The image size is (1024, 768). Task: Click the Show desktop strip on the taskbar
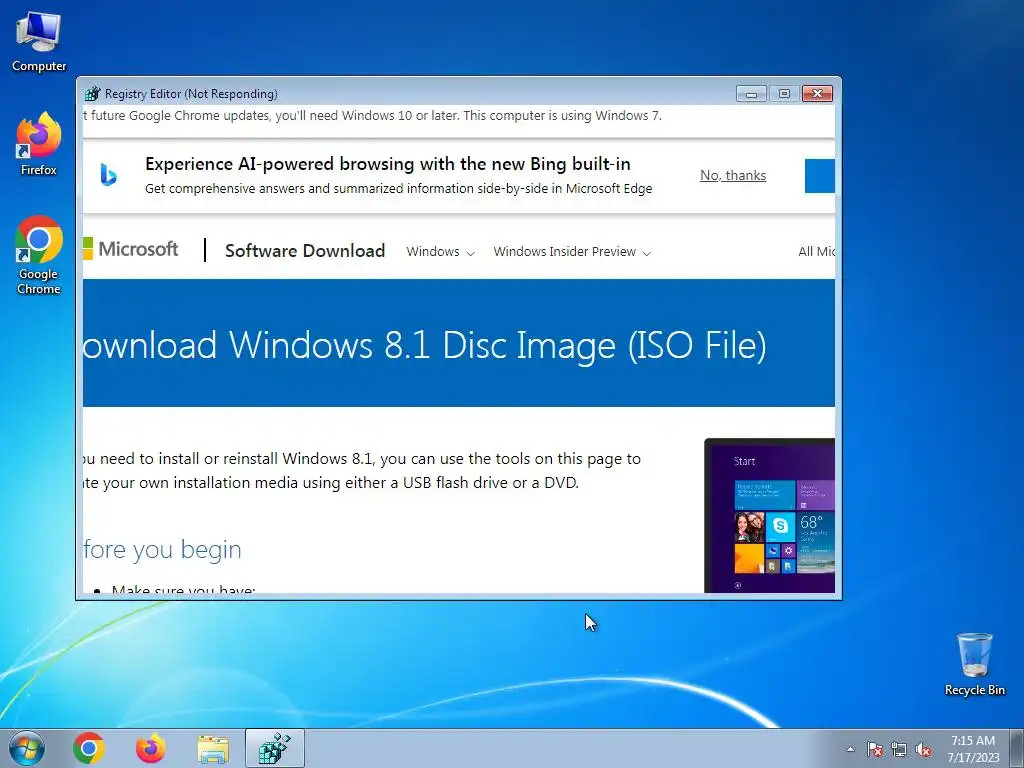(x=1017, y=748)
